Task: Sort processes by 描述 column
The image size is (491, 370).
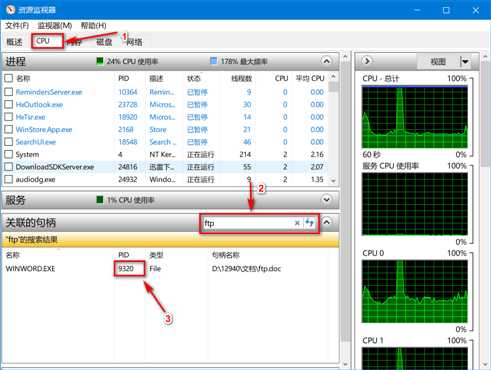Action: click(x=156, y=78)
